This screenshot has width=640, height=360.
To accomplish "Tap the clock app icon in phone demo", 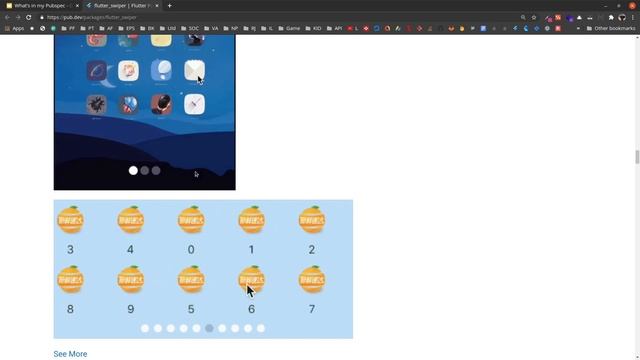I will tap(194, 104).
